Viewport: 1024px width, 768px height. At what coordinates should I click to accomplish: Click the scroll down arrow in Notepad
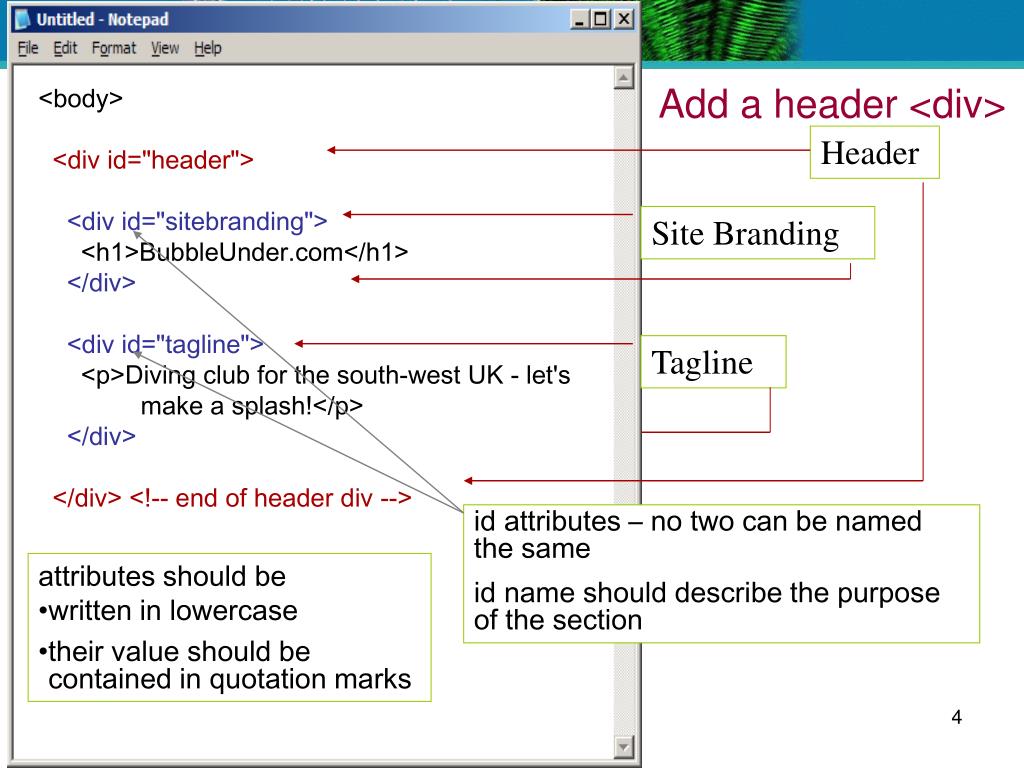(x=624, y=746)
